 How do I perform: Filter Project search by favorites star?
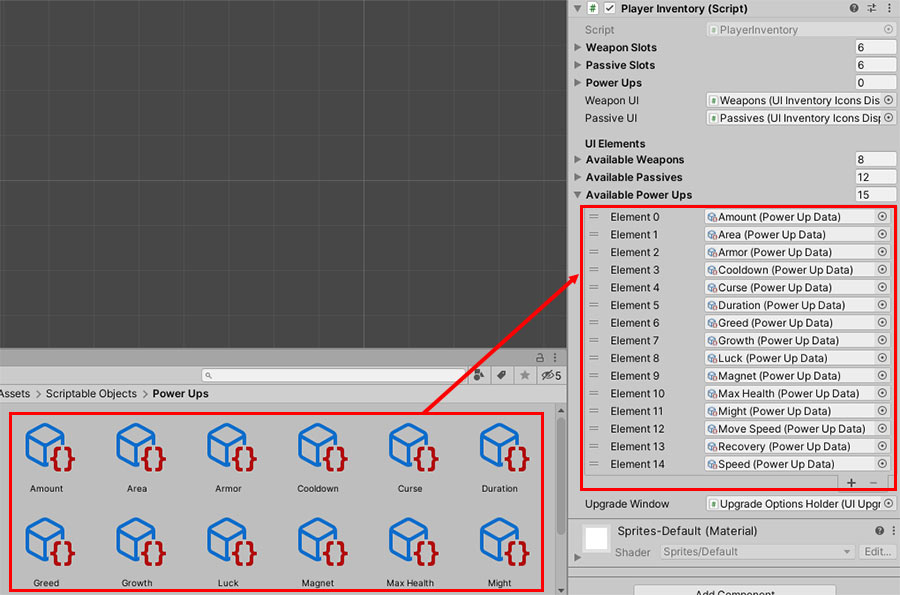click(x=523, y=376)
